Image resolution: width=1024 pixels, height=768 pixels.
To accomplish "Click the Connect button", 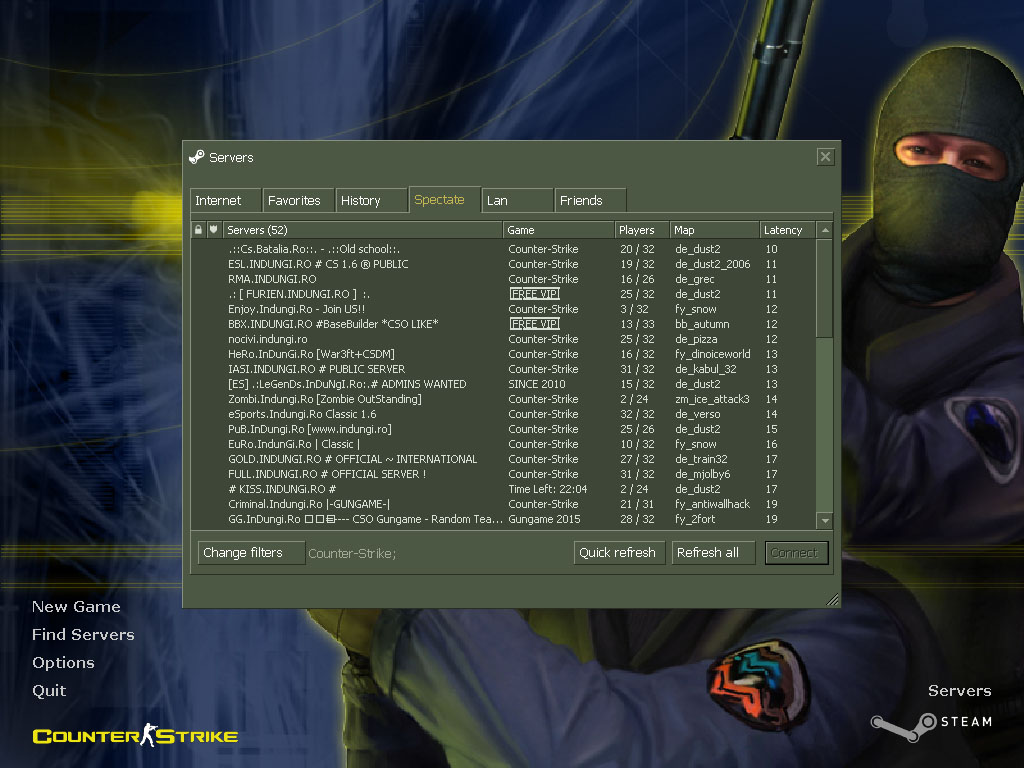I will (x=796, y=553).
